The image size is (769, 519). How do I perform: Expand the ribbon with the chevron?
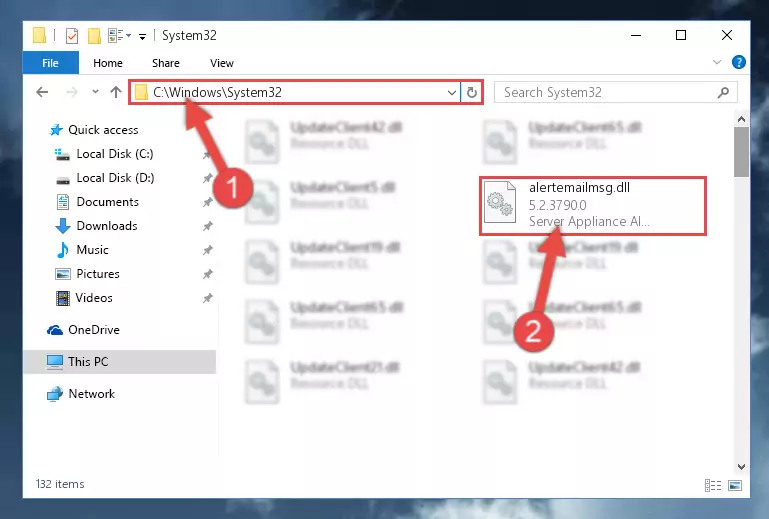click(x=717, y=62)
